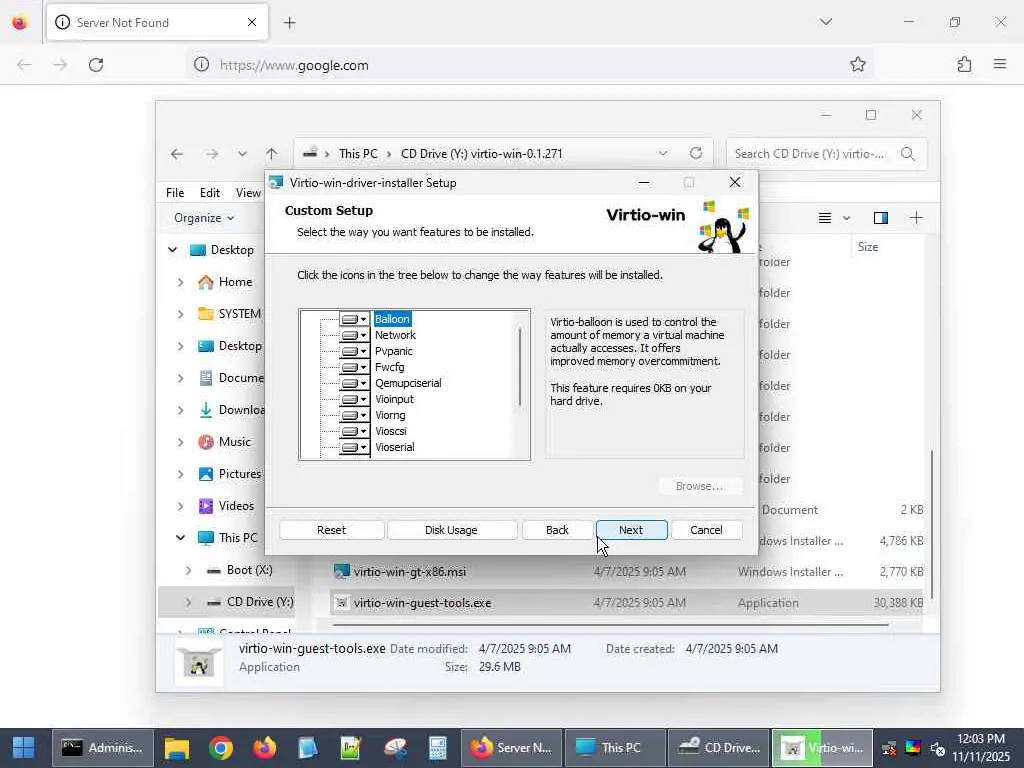This screenshot has width=1024, height=768.
Task: Open the Vioinput feature install dropdown icon
Action: 354,399
